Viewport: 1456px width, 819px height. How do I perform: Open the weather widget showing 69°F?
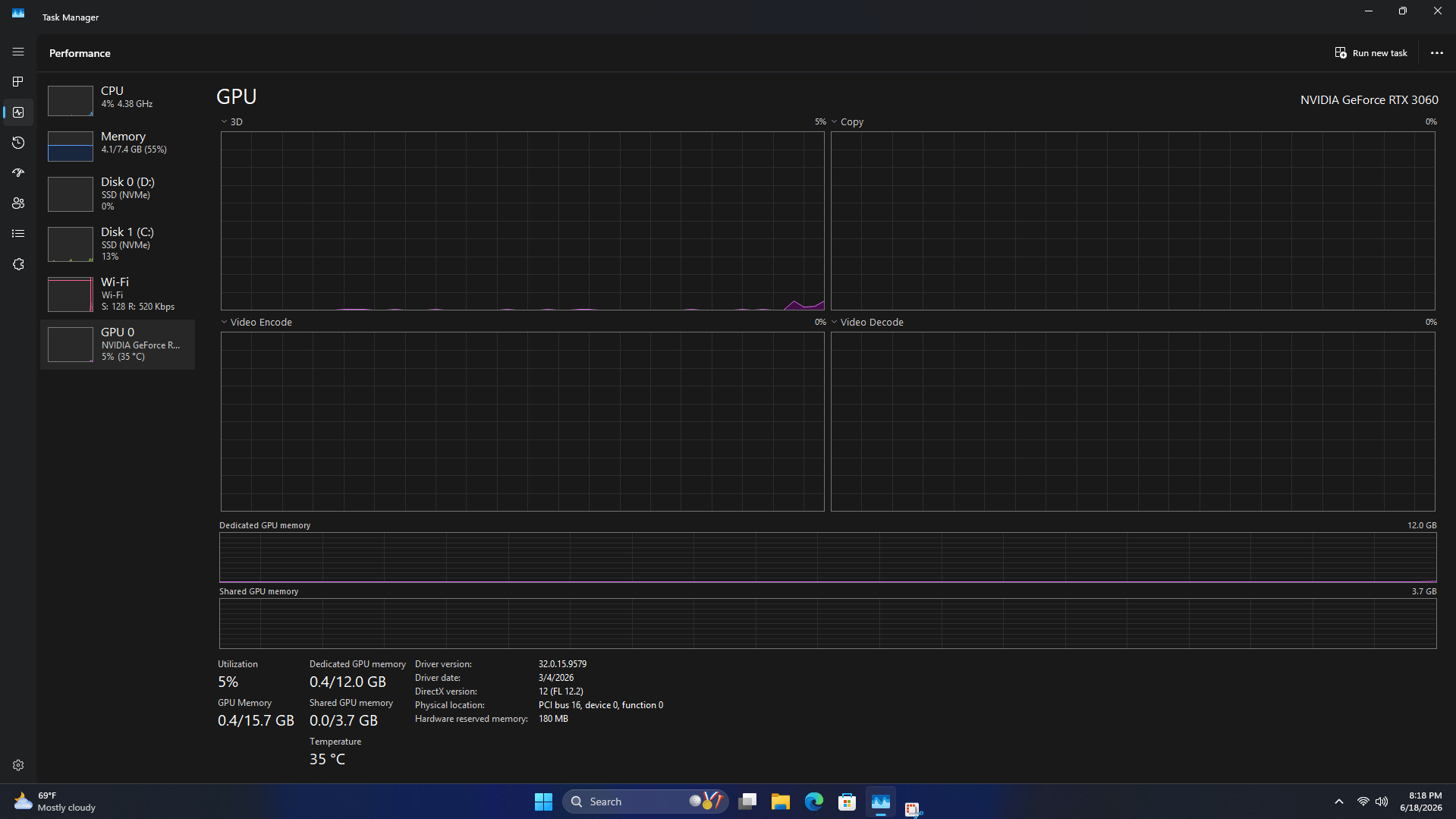point(55,802)
